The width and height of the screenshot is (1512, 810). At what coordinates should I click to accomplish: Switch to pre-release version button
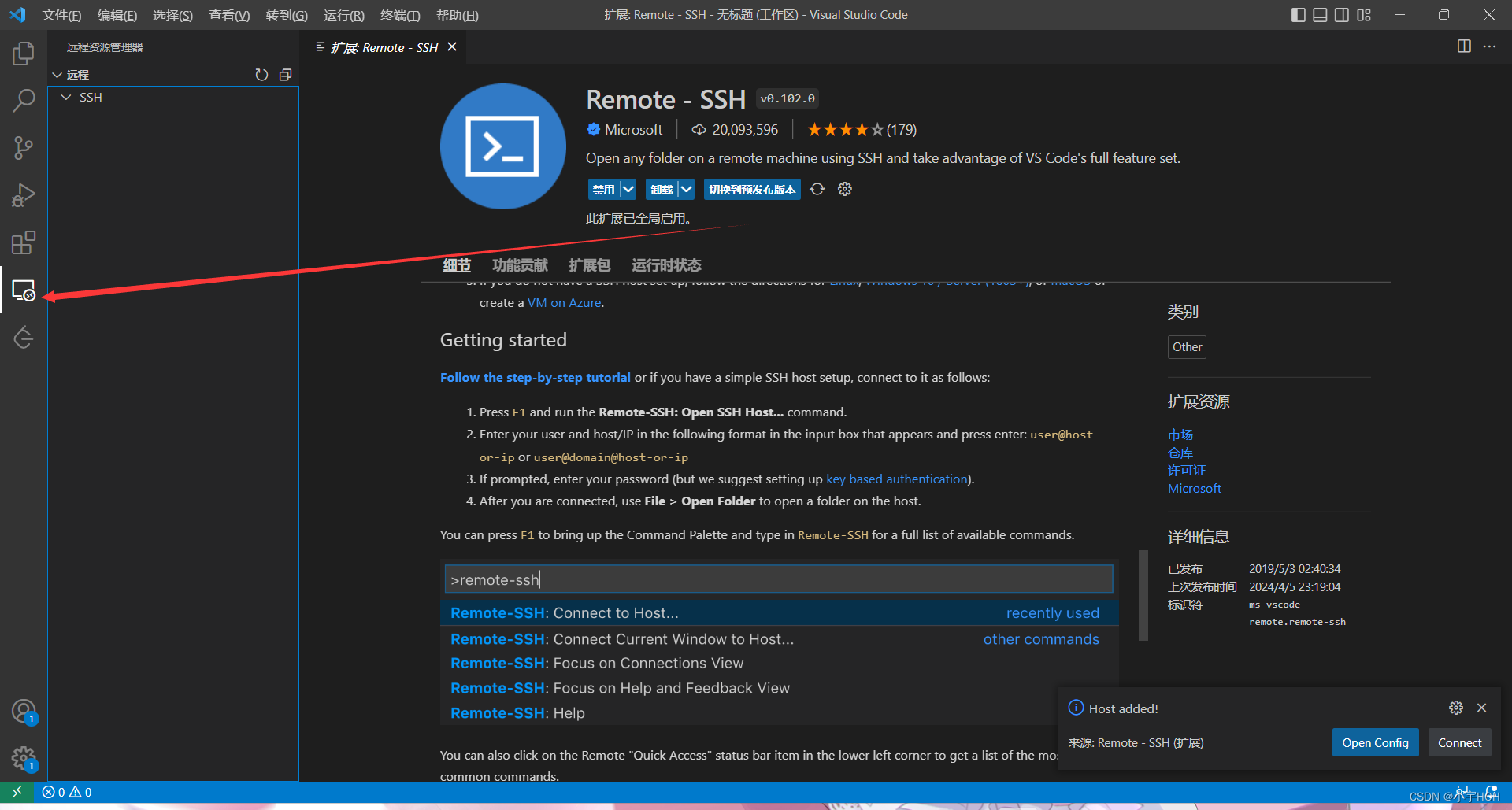(x=752, y=189)
